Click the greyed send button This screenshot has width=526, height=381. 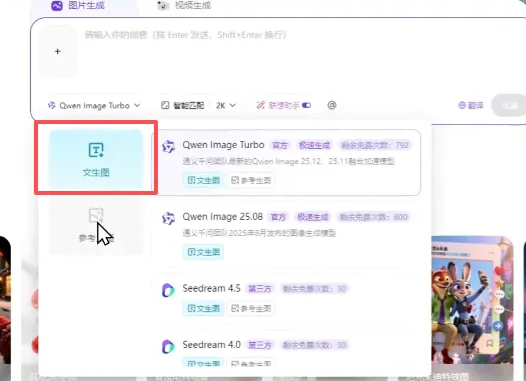pyautogui.click(x=509, y=106)
